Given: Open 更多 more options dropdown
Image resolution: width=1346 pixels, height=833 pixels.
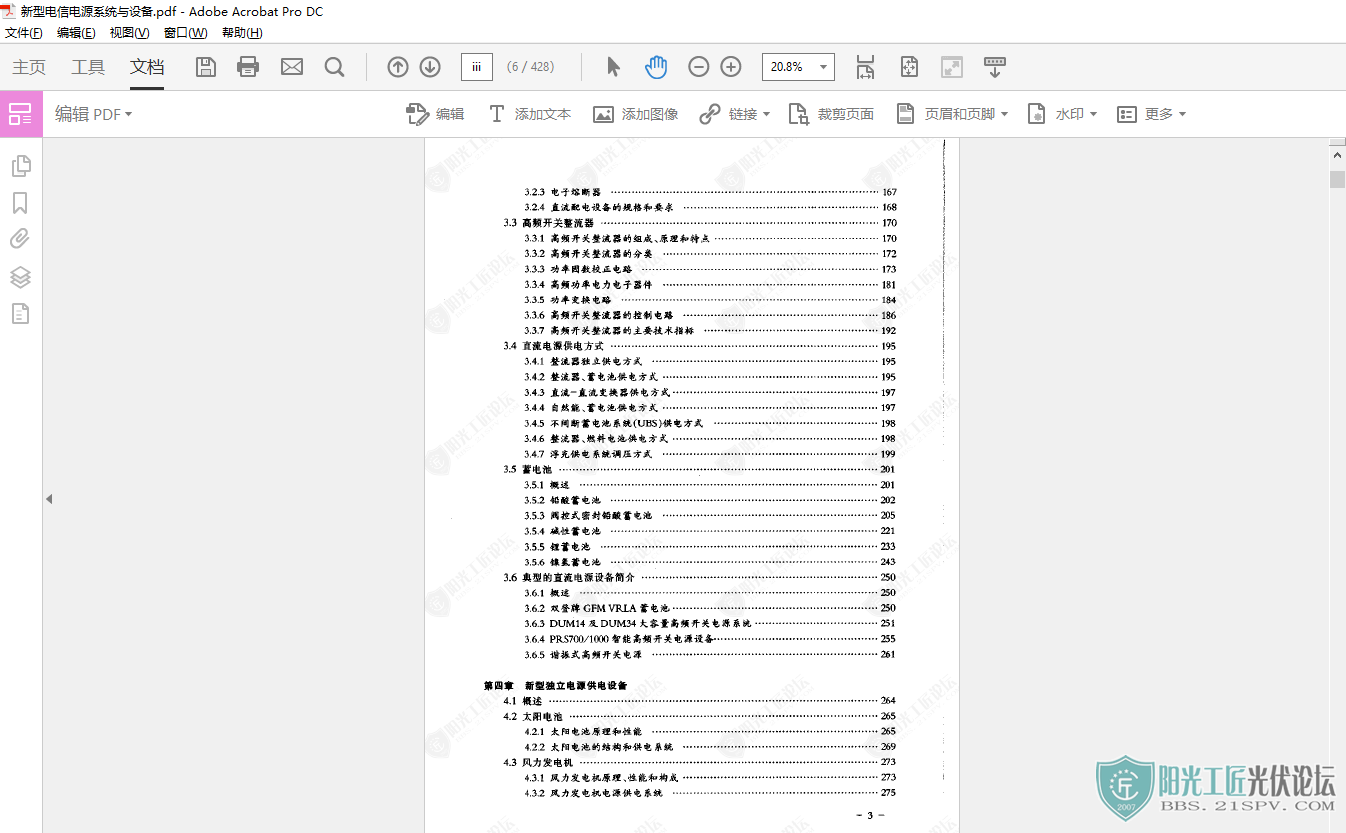Looking at the screenshot, I should click(x=1151, y=114).
